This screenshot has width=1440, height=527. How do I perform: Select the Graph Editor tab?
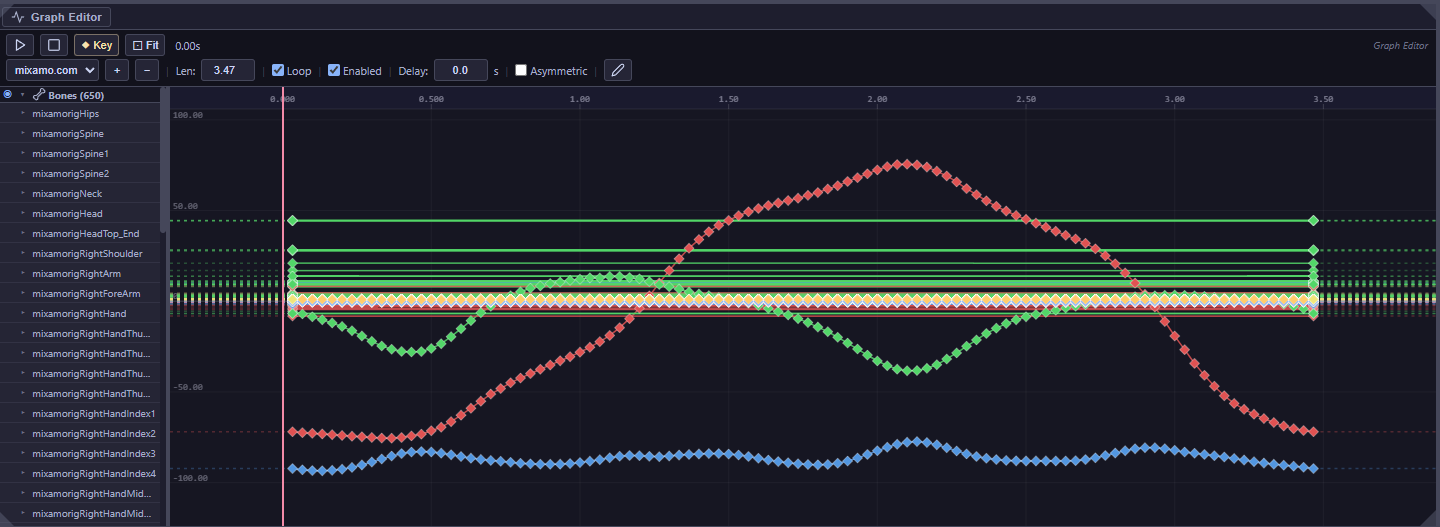pos(57,17)
